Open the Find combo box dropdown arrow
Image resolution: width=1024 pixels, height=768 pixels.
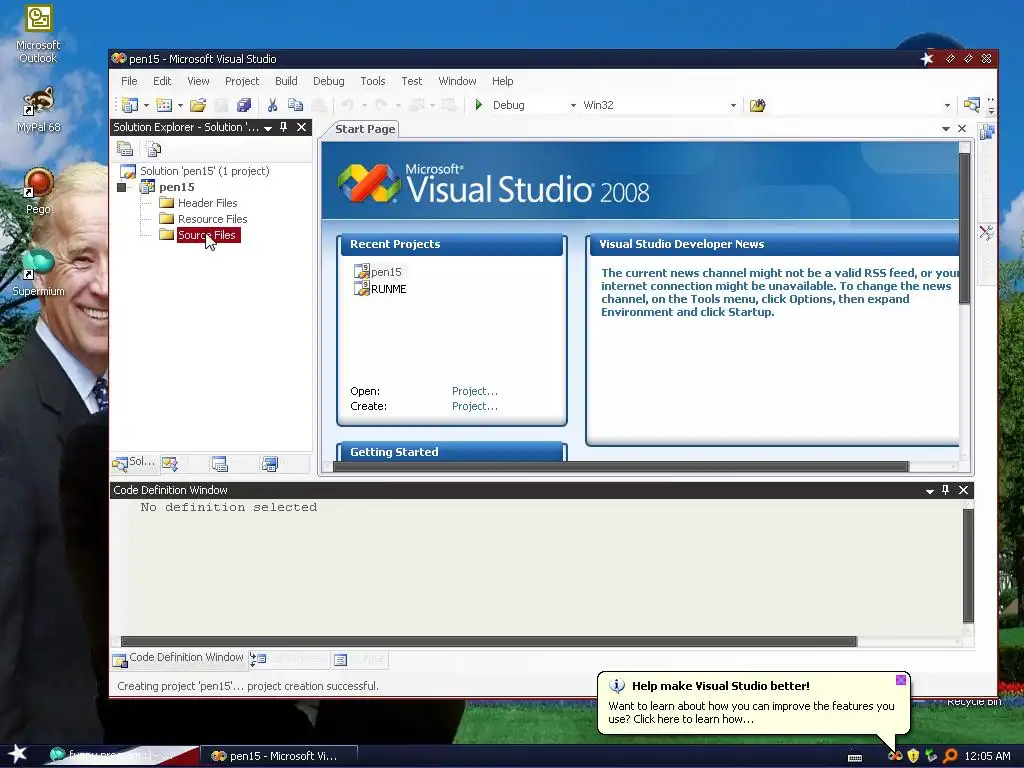[947, 105]
